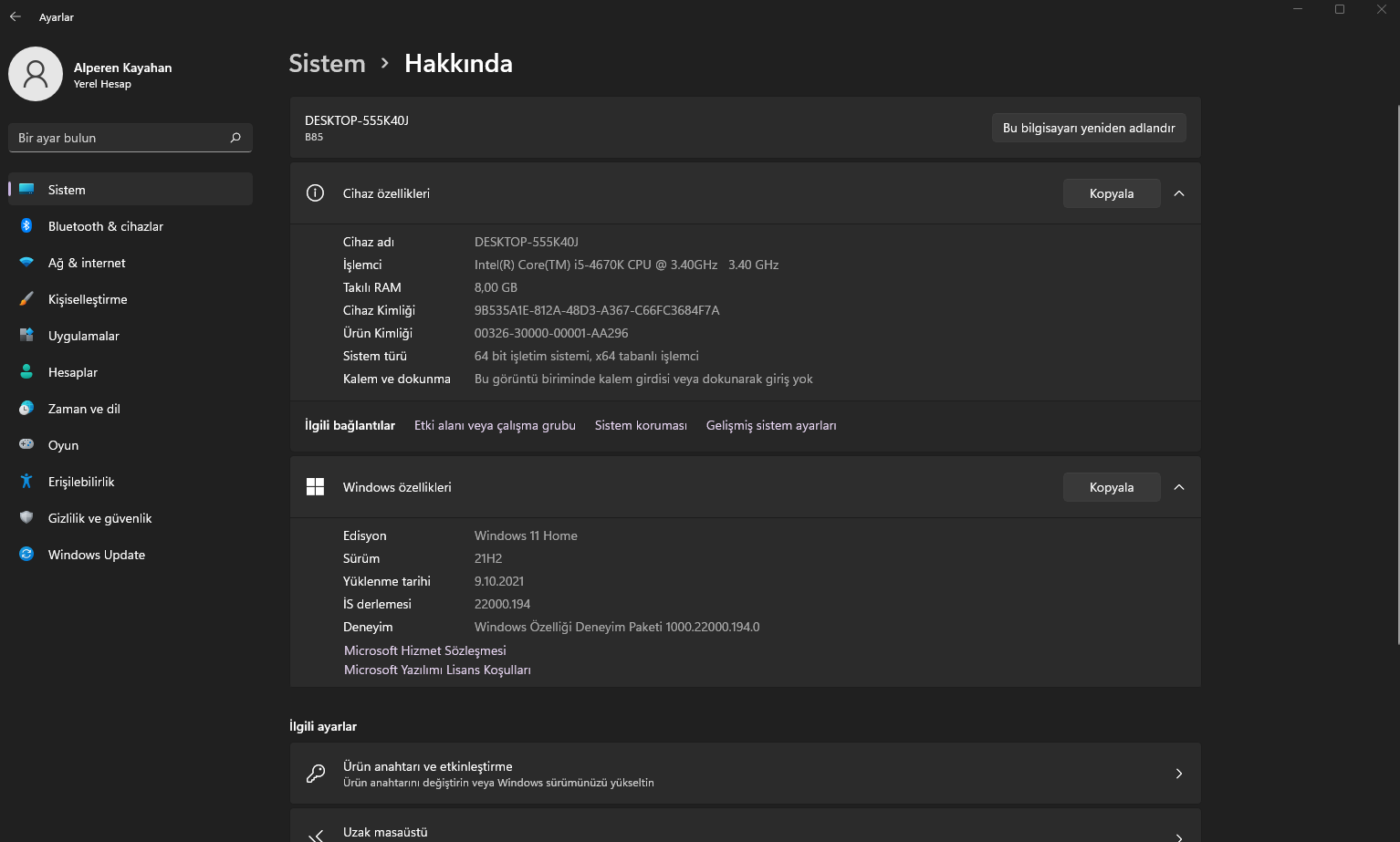1400x842 pixels.
Task: Click the Bir ayar bulun search field
Action: pyautogui.click(x=123, y=138)
